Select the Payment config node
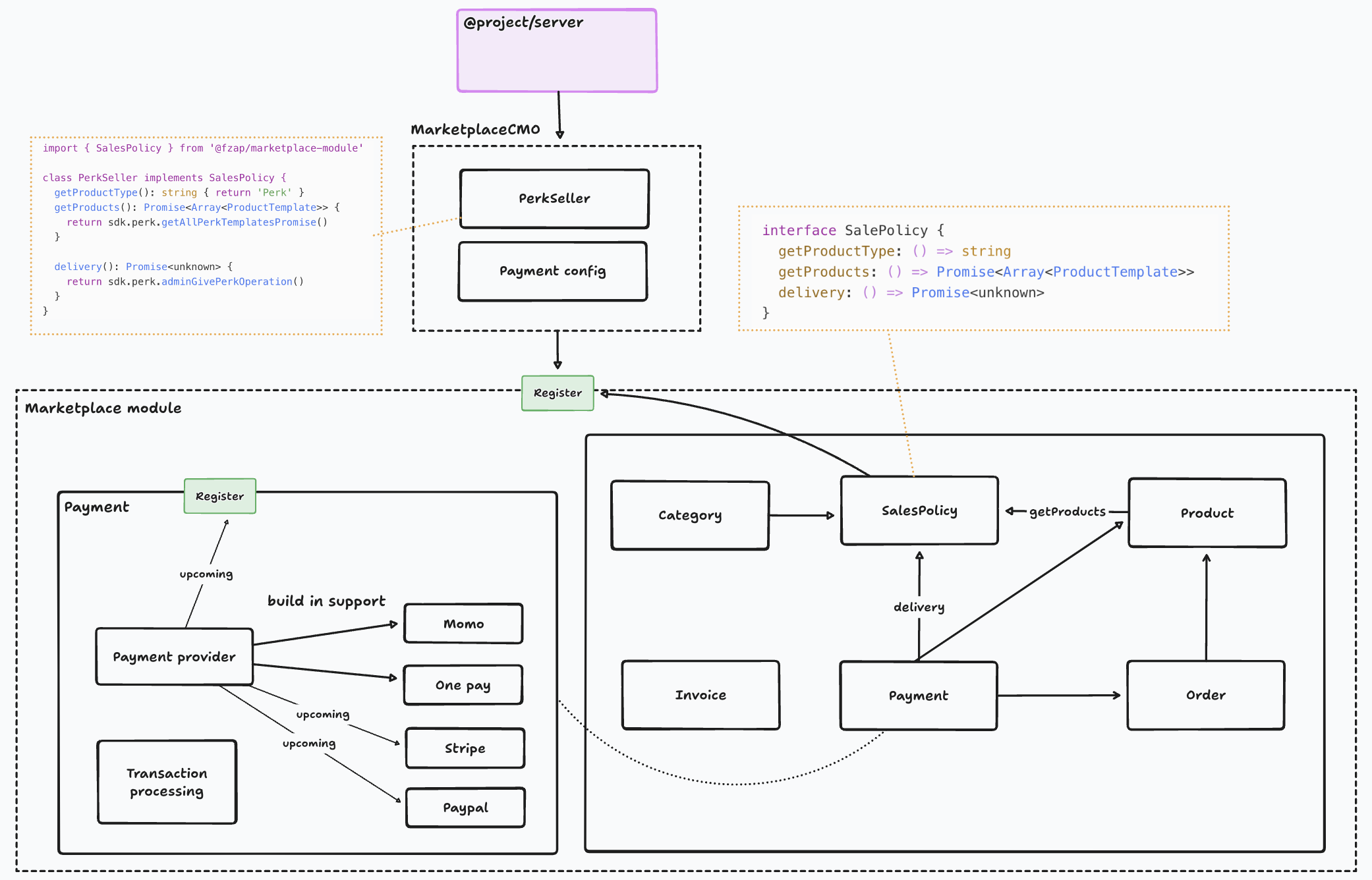Viewport: 1372px width, 880px height. [552, 271]
